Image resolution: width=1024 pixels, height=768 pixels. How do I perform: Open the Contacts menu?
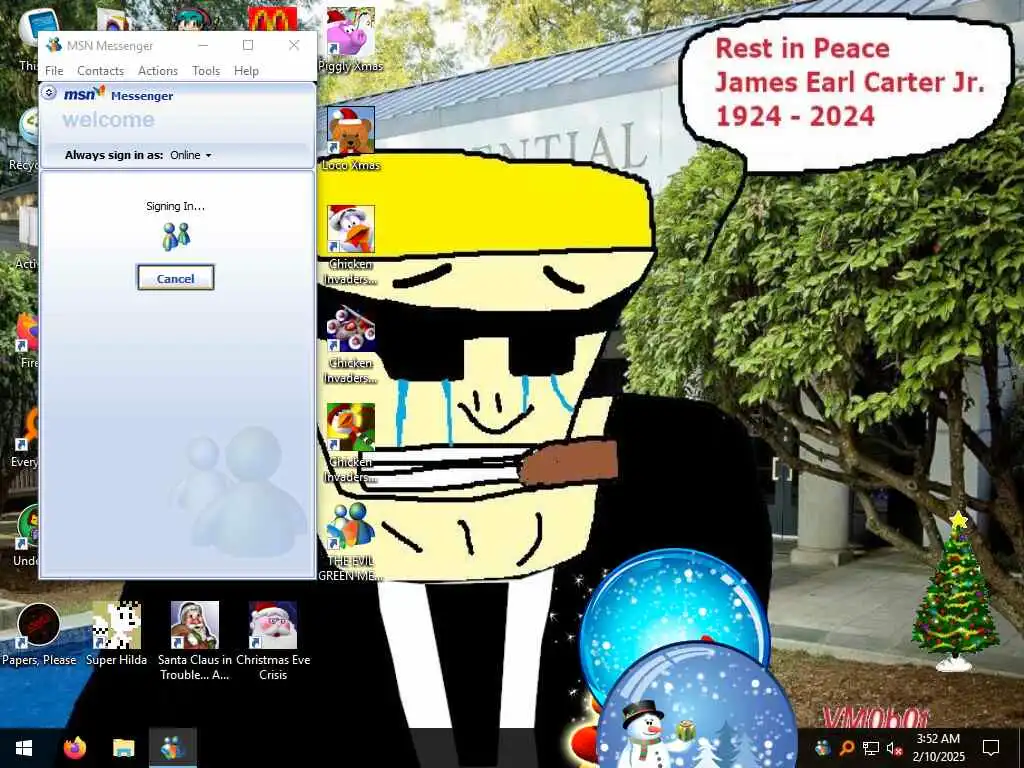click(100, 71)
